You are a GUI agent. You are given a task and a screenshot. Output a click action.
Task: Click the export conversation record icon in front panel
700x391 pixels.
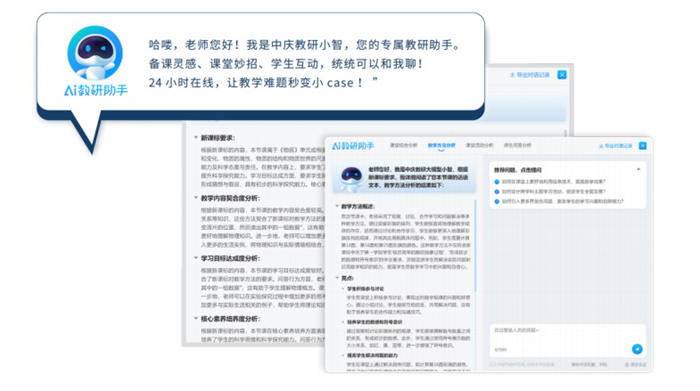click(x=601, y=146)
